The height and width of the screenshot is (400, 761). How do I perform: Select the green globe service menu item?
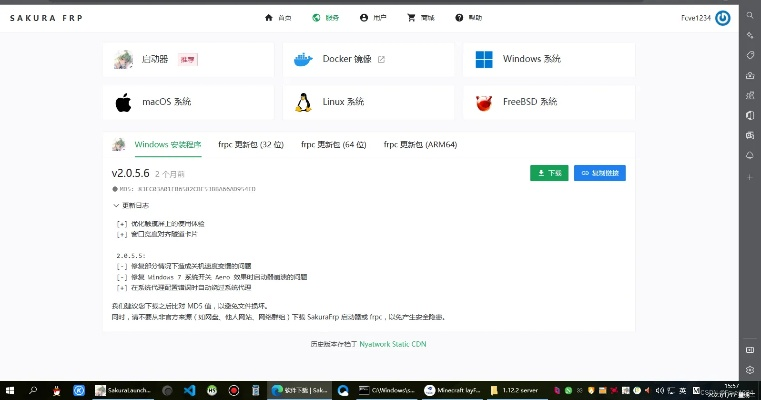click(x=326, y=17)
